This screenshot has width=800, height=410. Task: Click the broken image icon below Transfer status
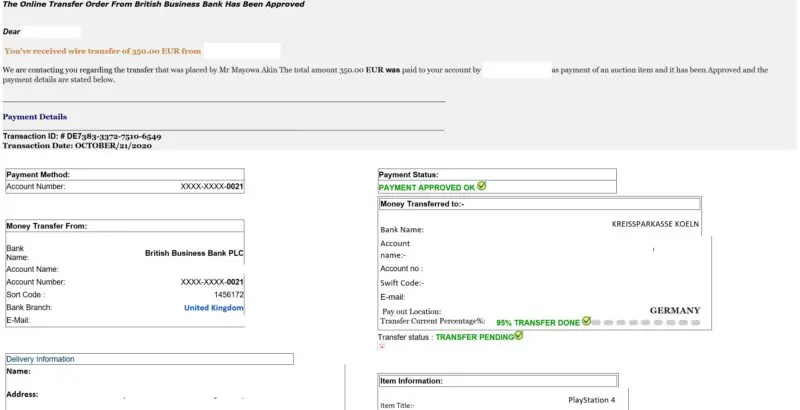pyautogui.click(x=381, y=347)
